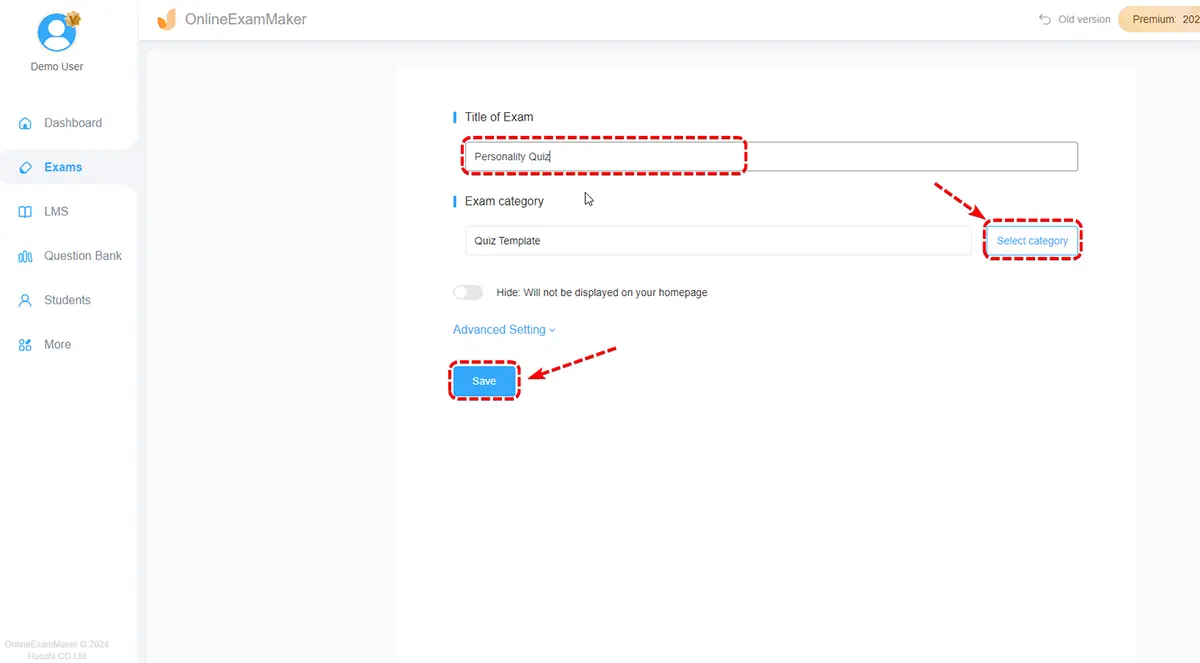Click the Old version back-arrow icon

click(1045, 19)
